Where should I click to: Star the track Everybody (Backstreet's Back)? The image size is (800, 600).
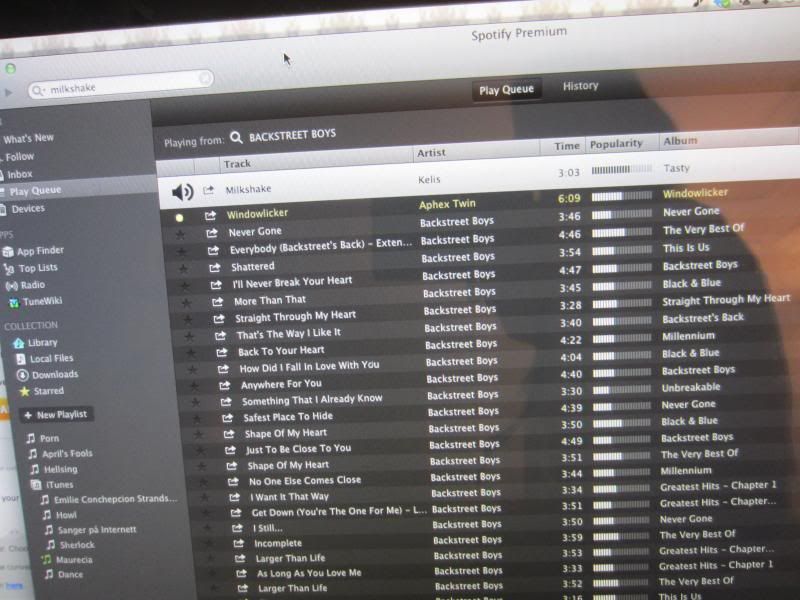pos(182,252)
